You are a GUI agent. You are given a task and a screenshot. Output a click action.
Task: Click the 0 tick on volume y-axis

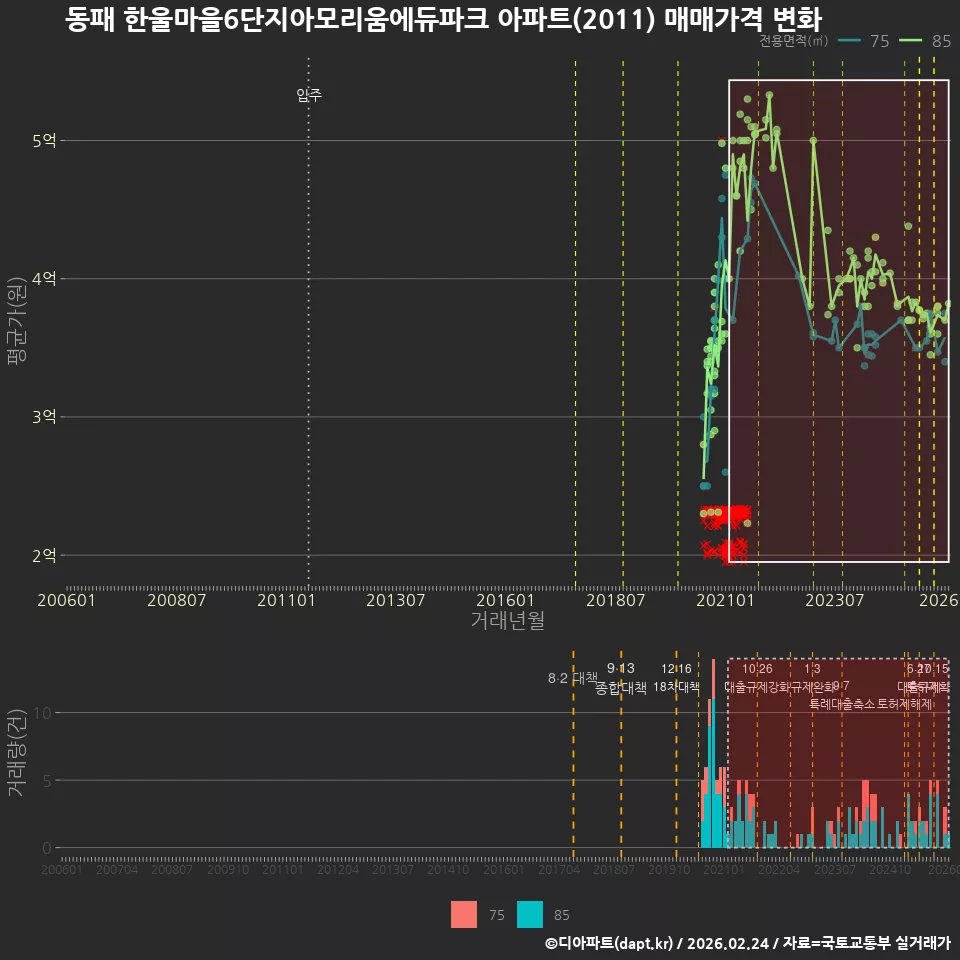click(x=47, y=849)
